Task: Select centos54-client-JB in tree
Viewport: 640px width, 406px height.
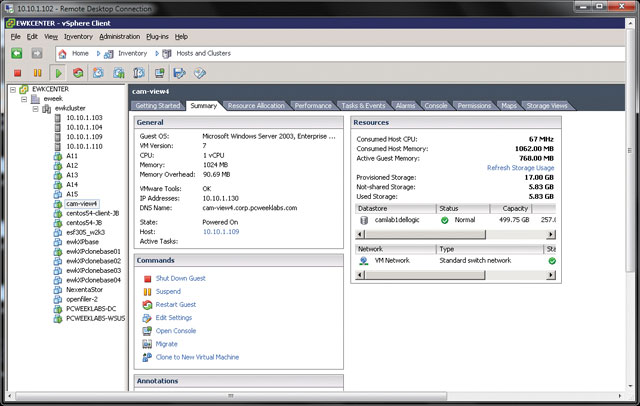Action: point(93,213)
